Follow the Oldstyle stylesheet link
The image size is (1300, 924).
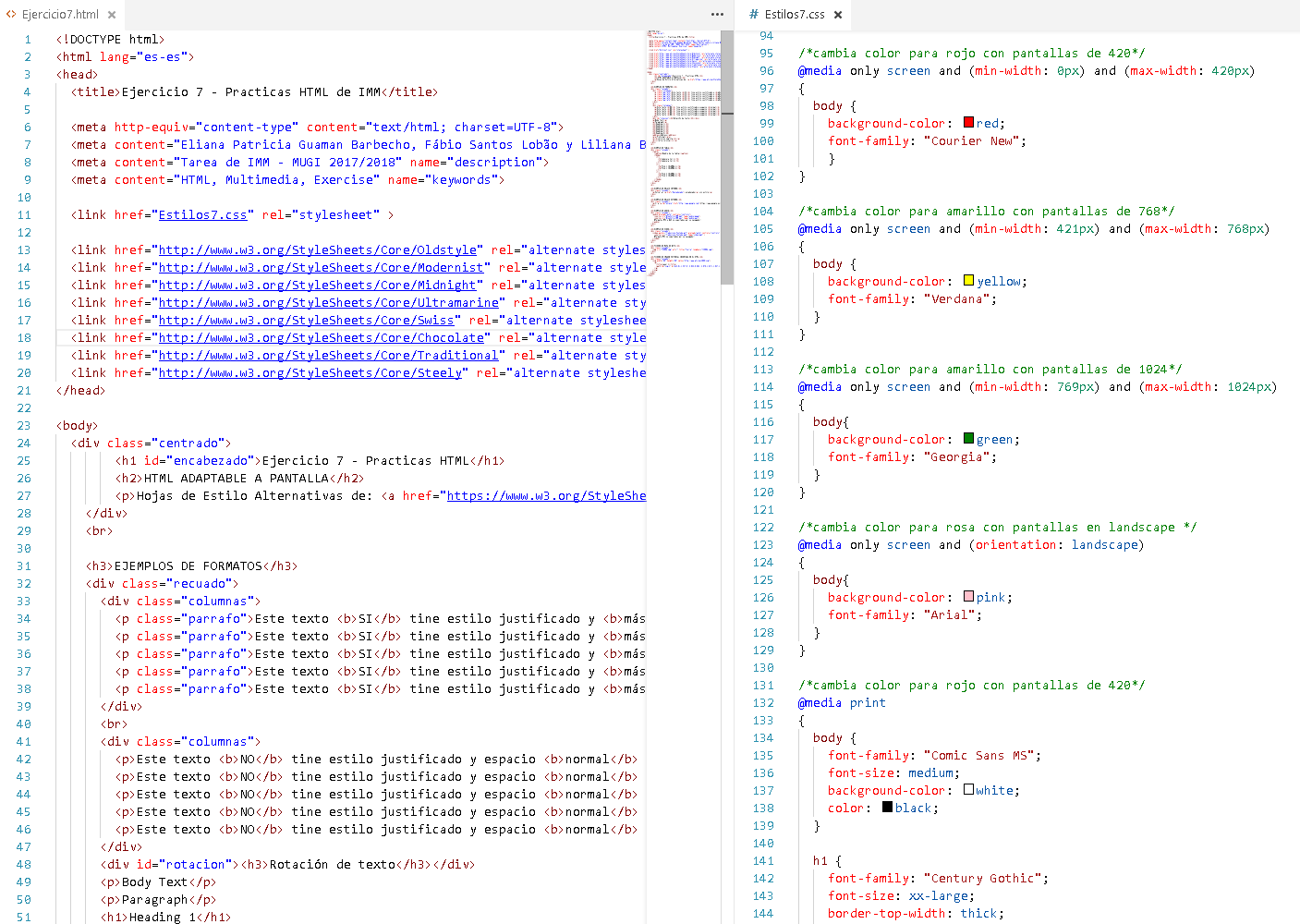[318, 250]
